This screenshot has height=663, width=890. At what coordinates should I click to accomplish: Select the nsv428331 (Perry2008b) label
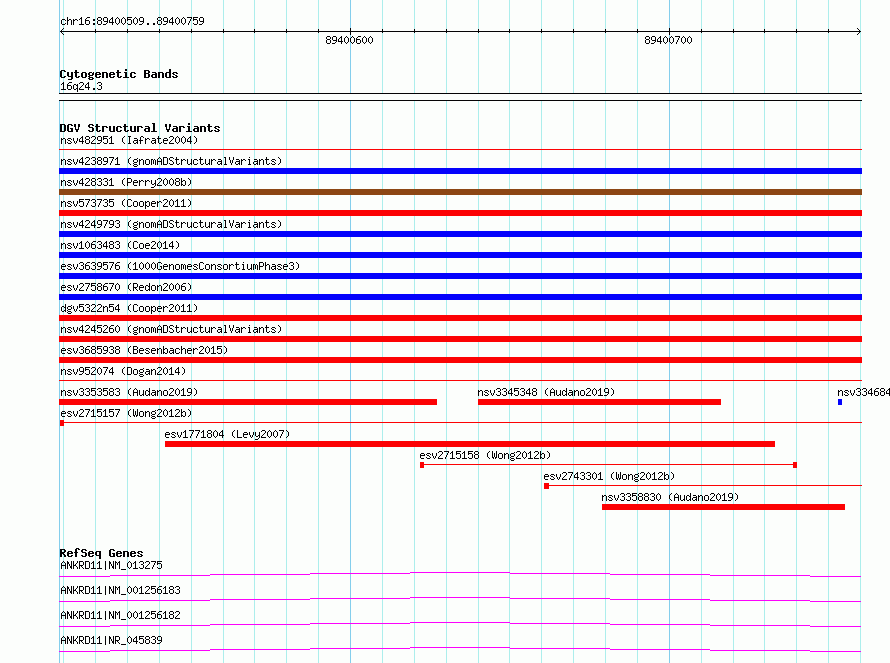pos(126,182)
